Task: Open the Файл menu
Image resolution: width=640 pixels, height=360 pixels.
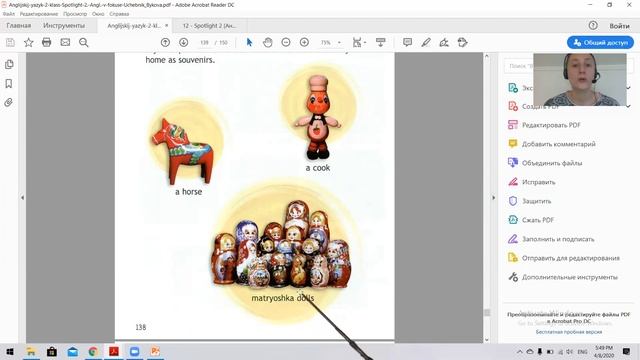Action: pos(9,14)
